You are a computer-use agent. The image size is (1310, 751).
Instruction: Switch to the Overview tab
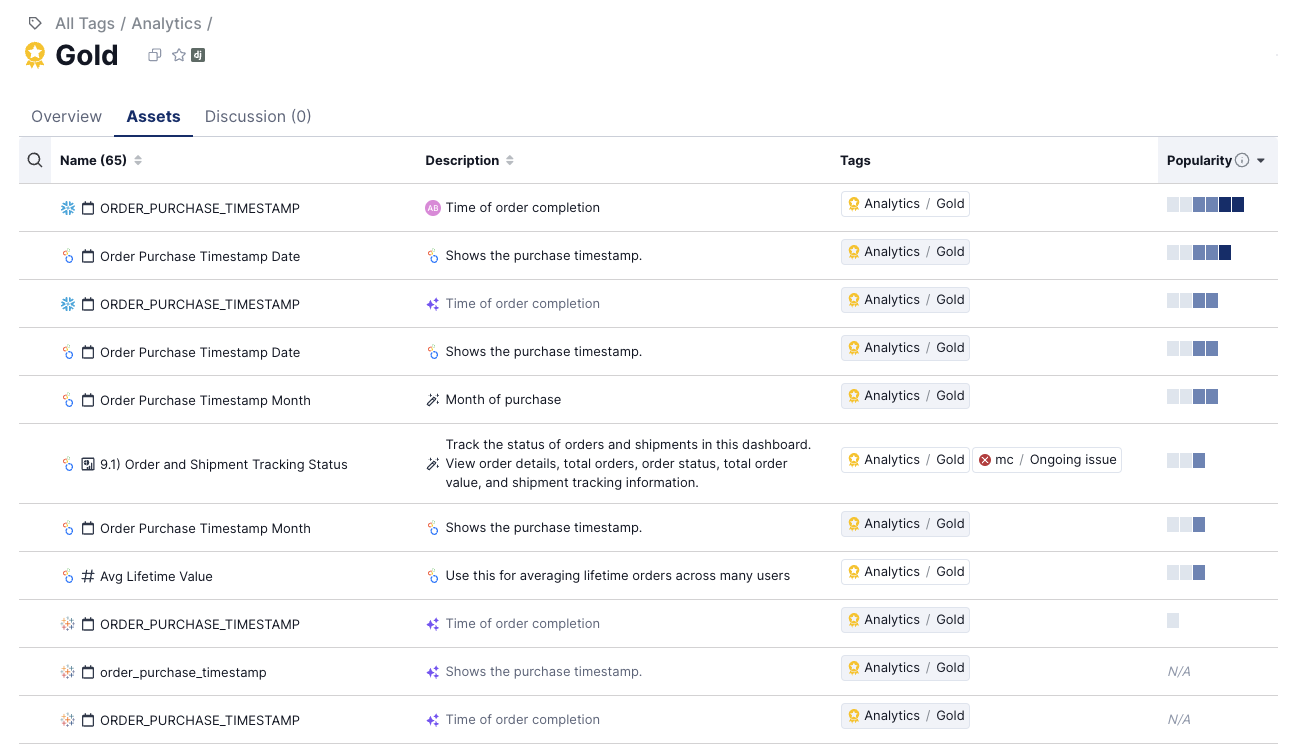tap(66, 116)
